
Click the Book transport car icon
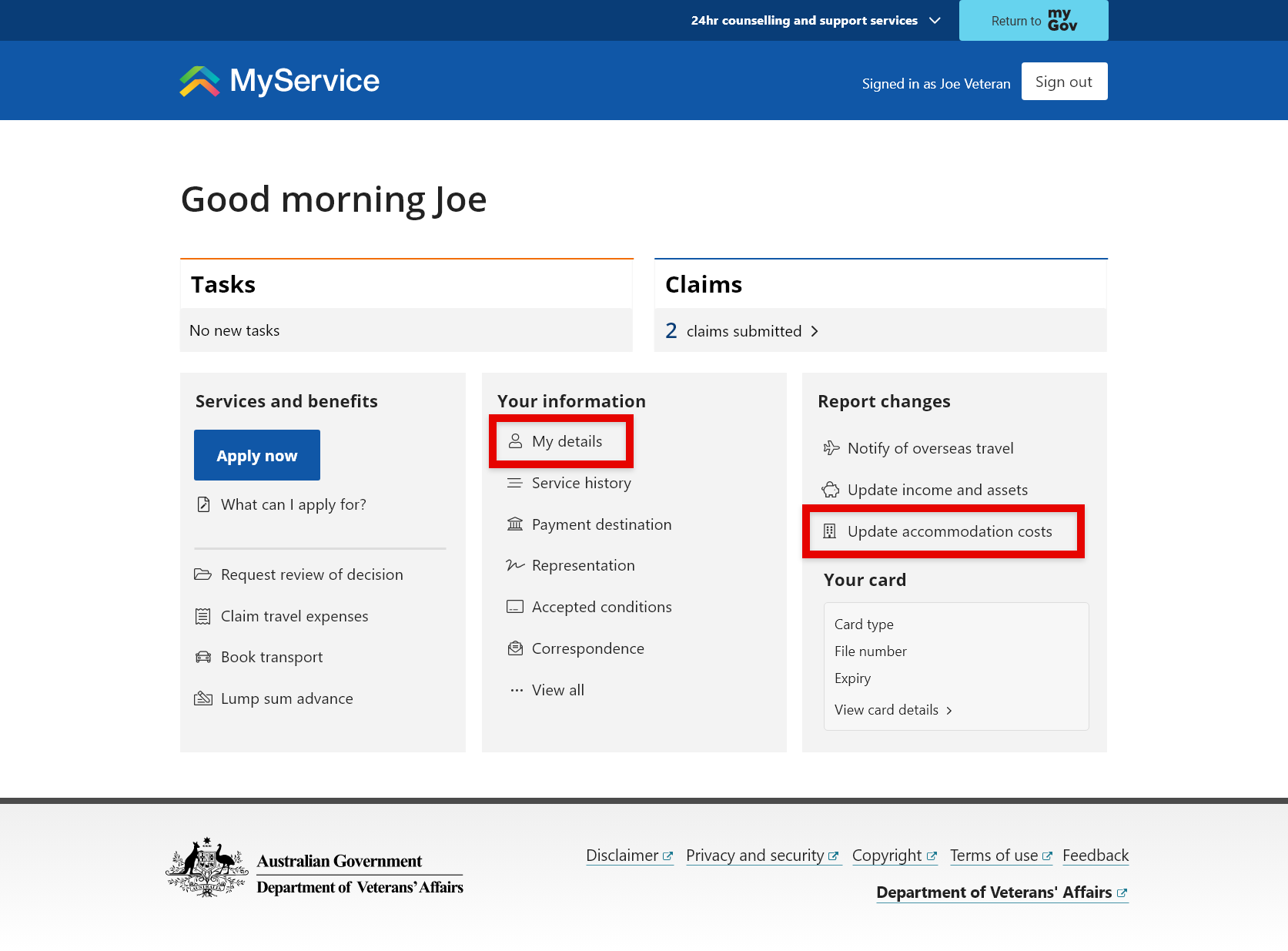tap(203, 656)
